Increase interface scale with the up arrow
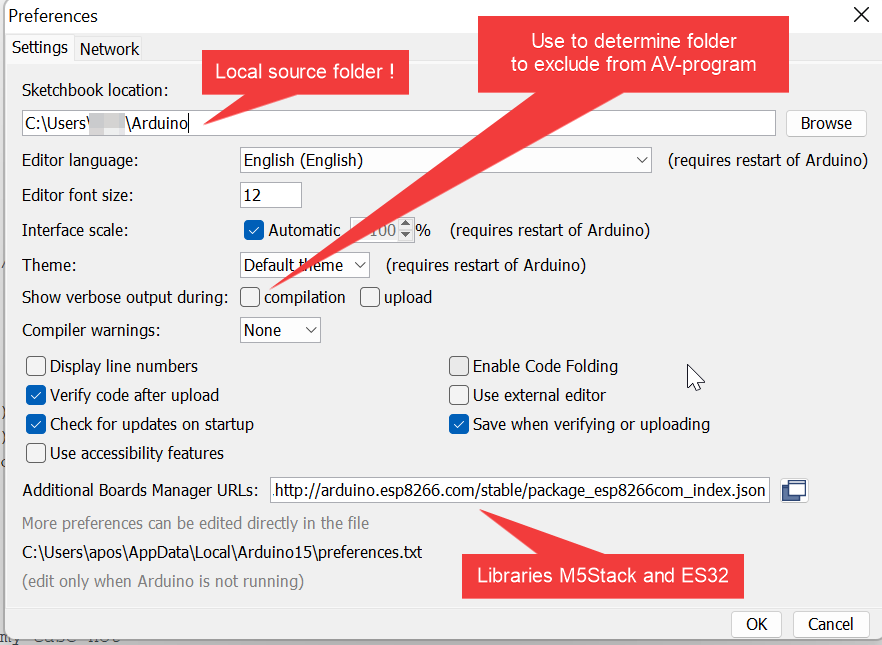Image resolution: width=882 pixels, height=645 pixels. tap(406, 224)
